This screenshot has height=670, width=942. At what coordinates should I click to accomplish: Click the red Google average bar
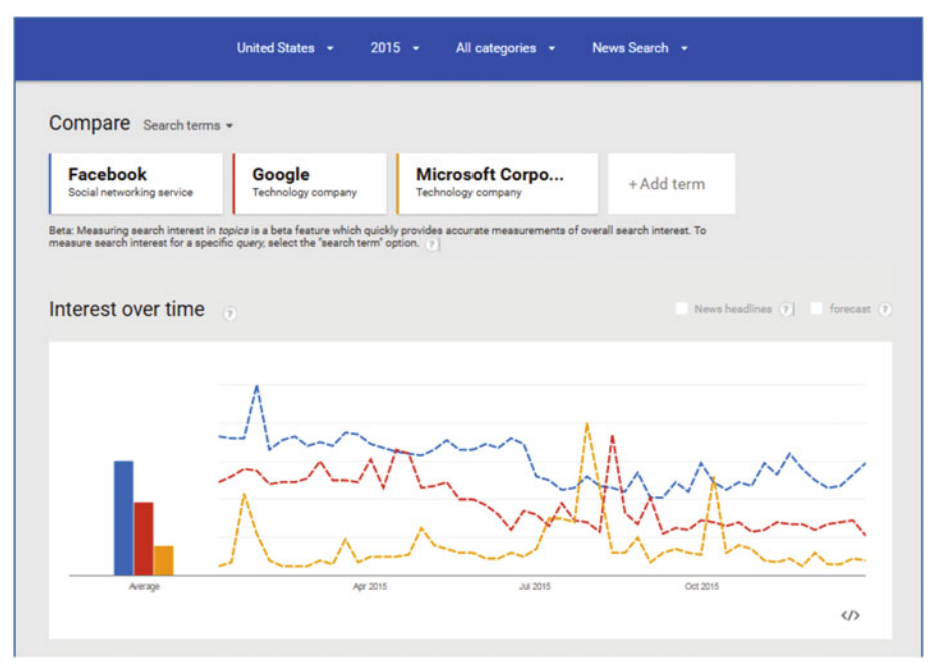pos(144,538)
